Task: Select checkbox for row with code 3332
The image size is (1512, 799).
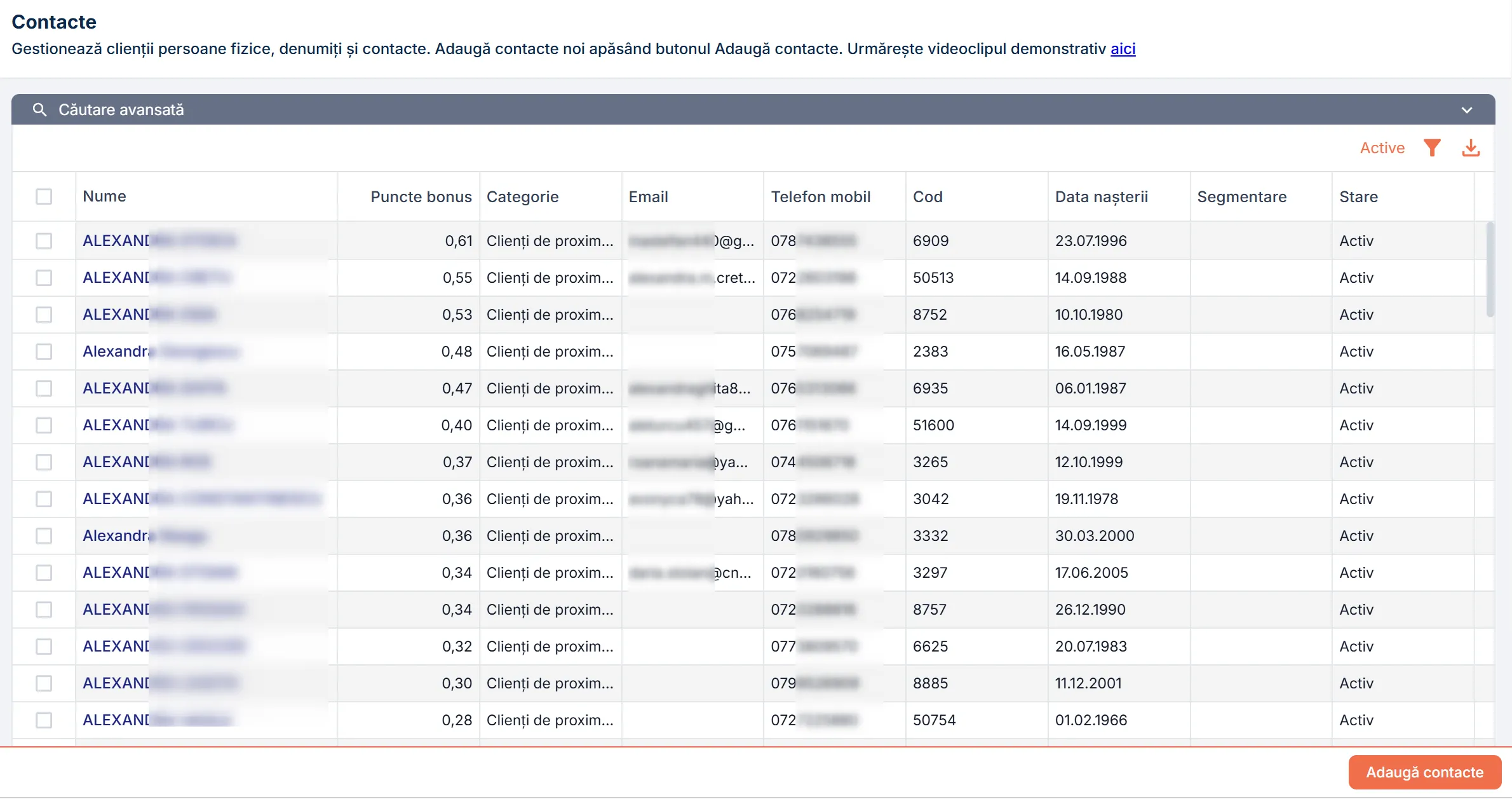Action: [44, 536]
